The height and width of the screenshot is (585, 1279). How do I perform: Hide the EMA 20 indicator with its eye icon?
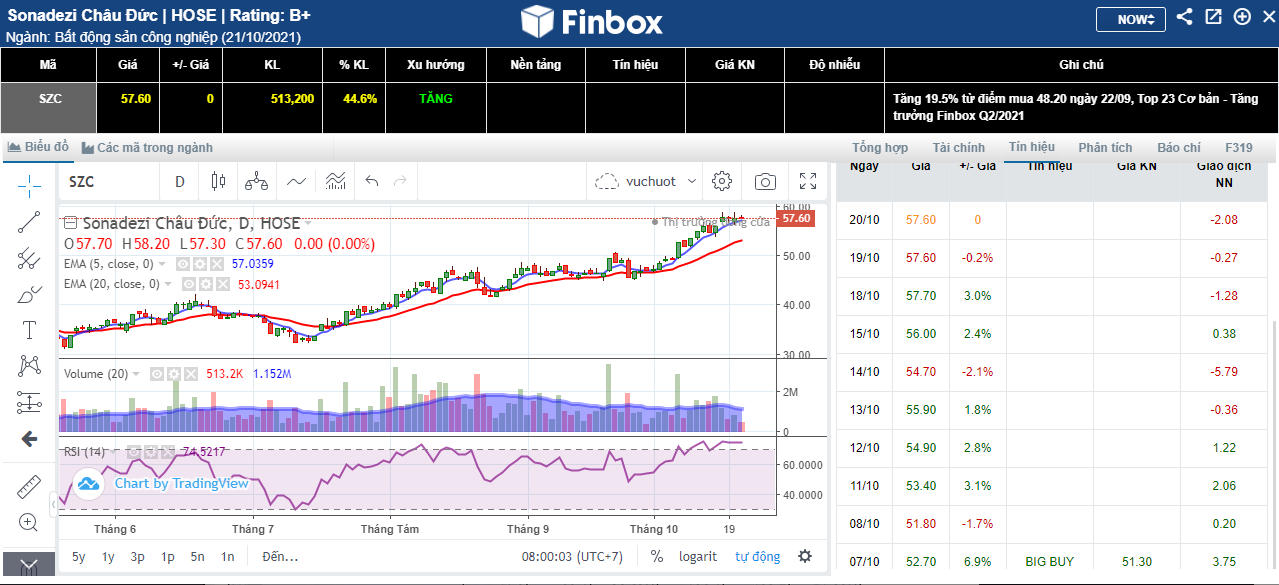tap(189, 284)
